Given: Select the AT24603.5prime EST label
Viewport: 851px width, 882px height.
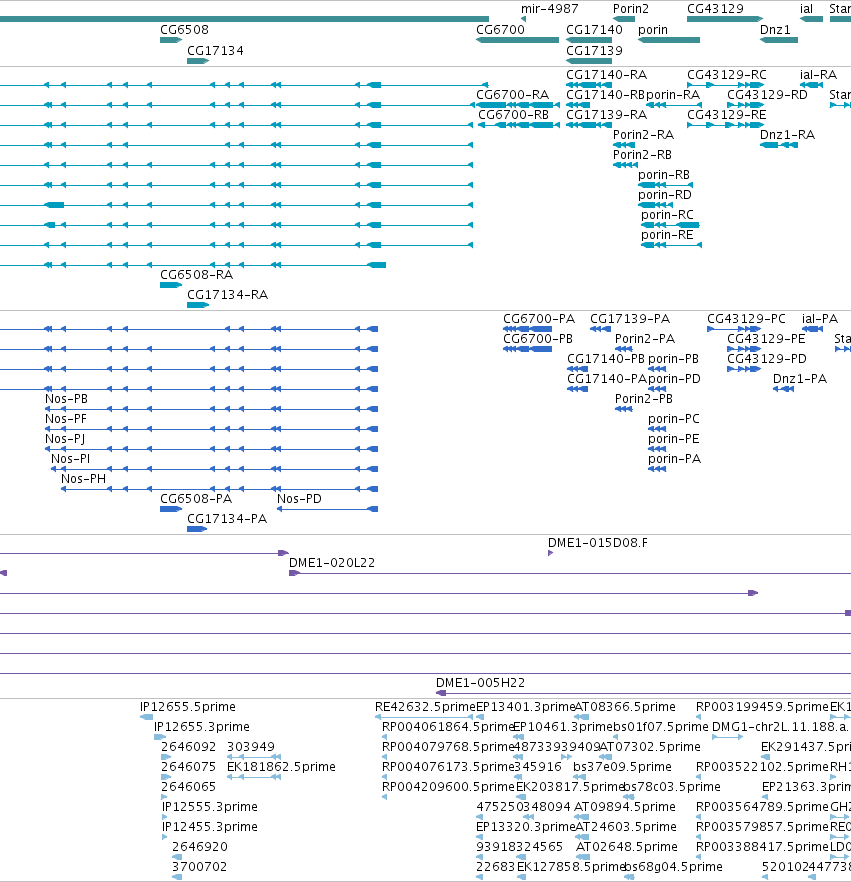Looking at the screenshot, I should (625, 827).
